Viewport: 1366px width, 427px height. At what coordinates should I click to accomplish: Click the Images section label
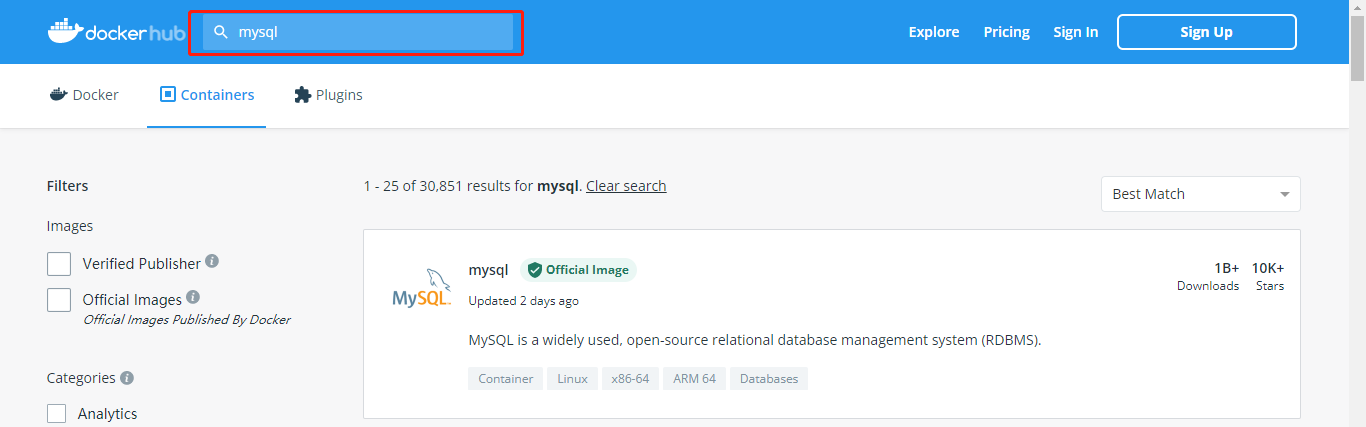coord(70,226)
